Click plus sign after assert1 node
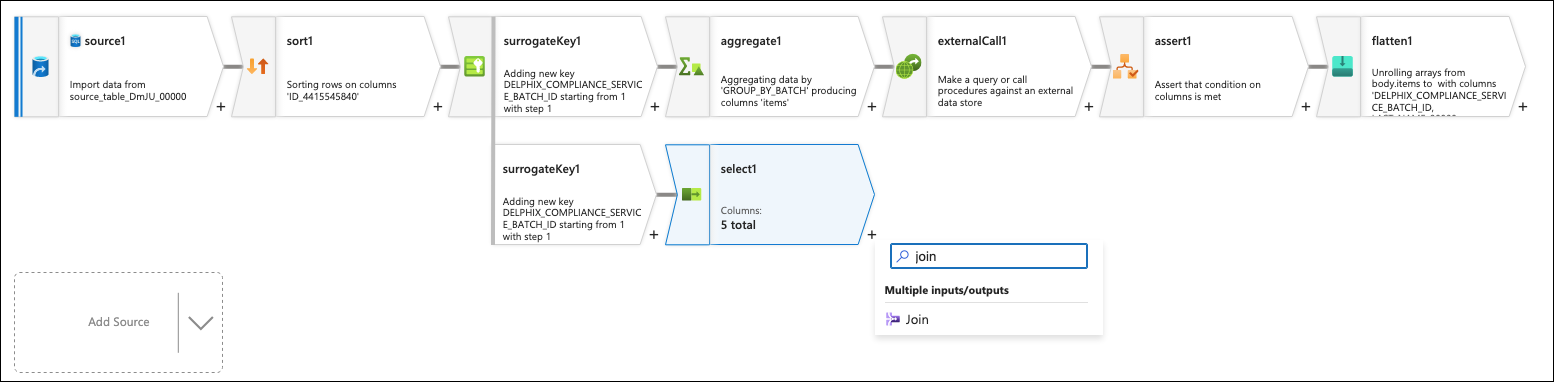This screenshot has height=382, width=1554. [x=1305, y=106]
